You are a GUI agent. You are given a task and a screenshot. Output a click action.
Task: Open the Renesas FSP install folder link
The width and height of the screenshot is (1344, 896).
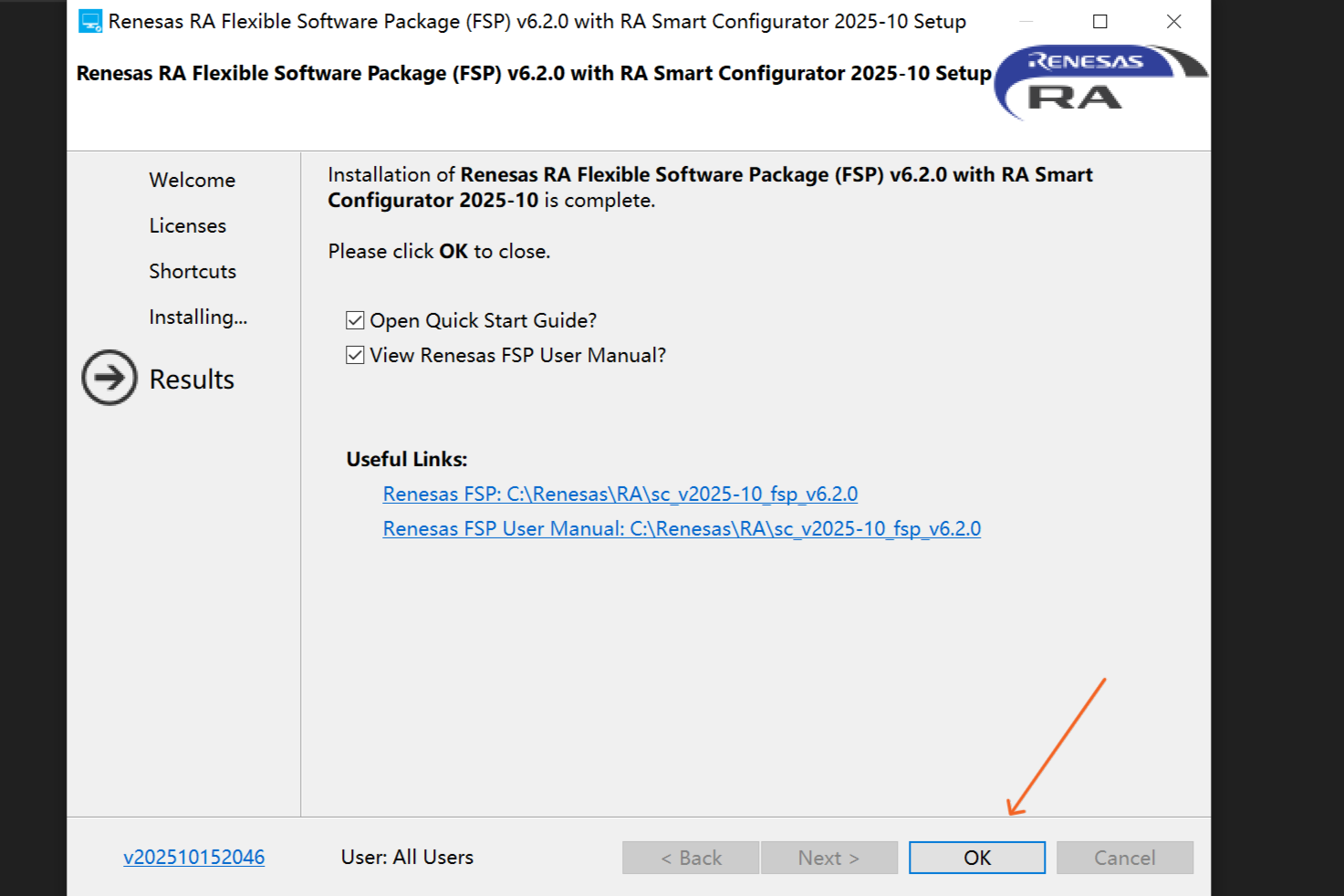(x=620, y=494)
